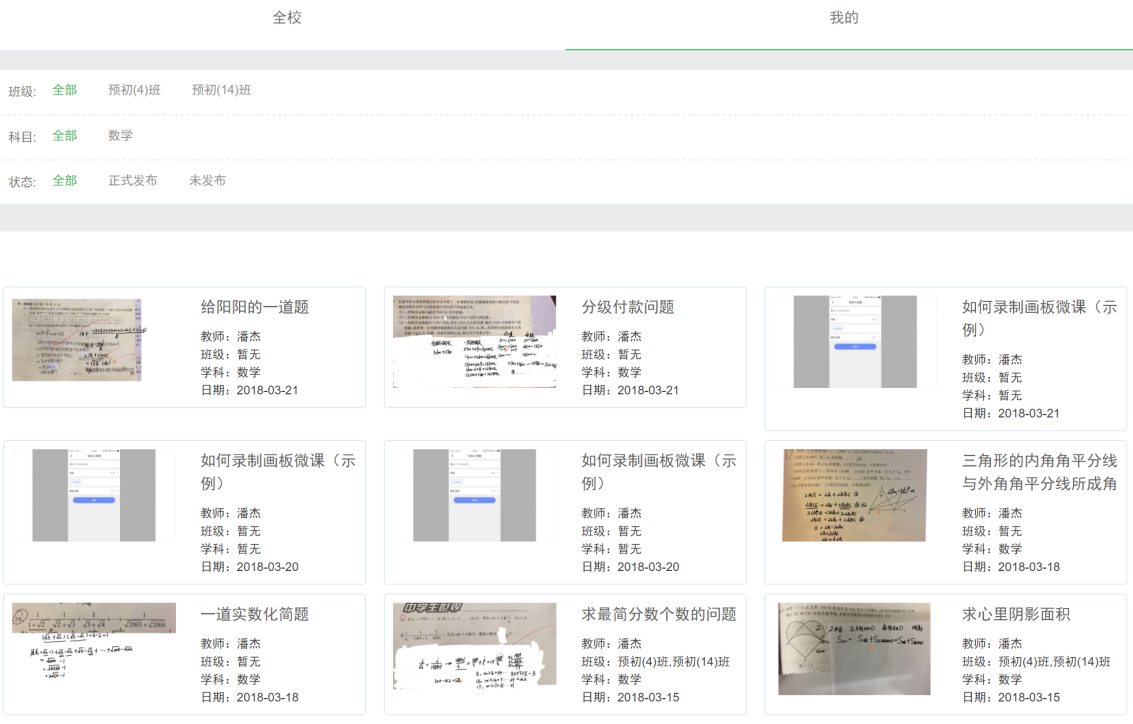The height and width of the screenshot is (724, 1133).
Task: Choose 全部 in the 班级 filter row
Action: tap(64, 90)
